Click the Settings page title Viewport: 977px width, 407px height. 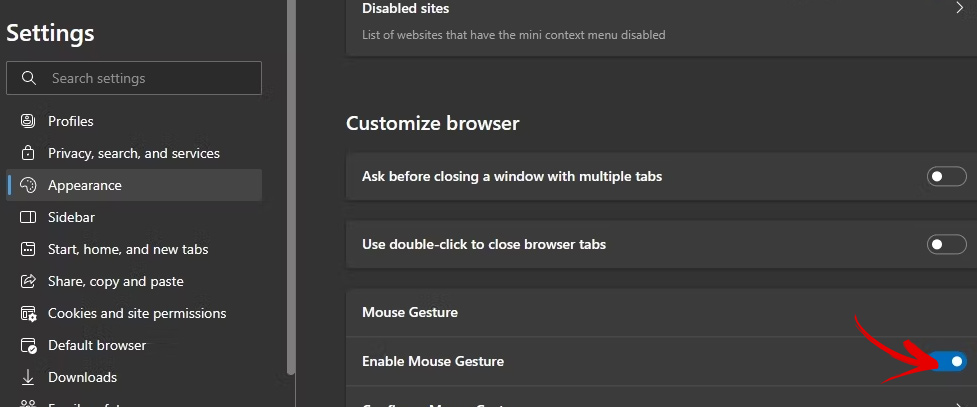[50, 32]
